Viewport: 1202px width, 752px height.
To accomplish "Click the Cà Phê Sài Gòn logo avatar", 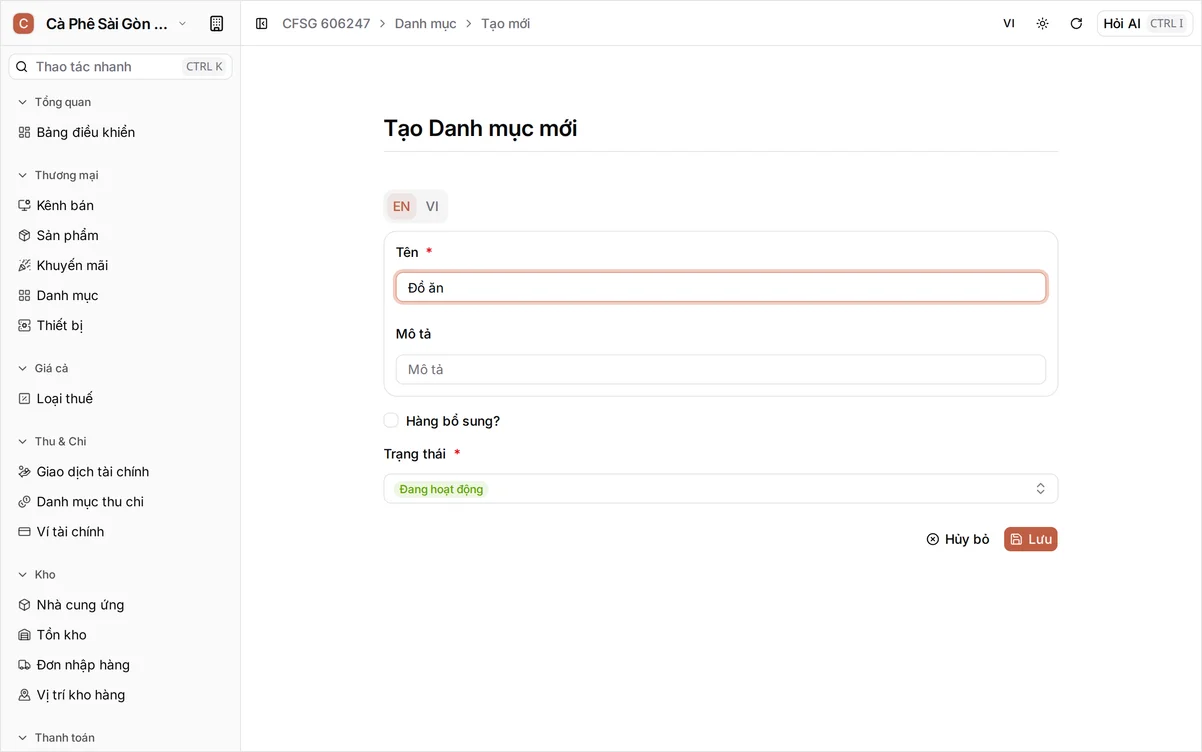I will pos(23,23).
